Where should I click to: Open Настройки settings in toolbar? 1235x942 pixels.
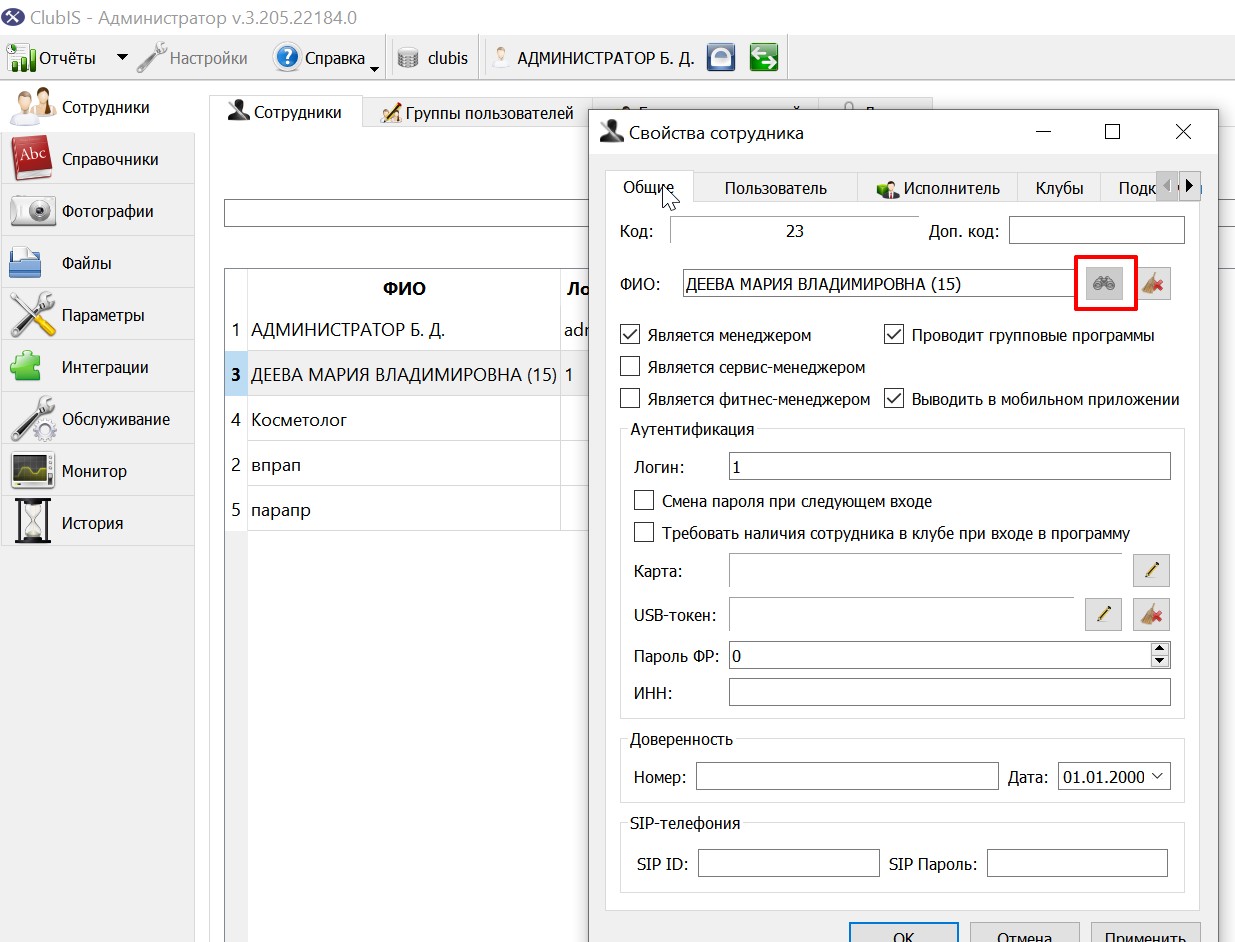point(193,58)
